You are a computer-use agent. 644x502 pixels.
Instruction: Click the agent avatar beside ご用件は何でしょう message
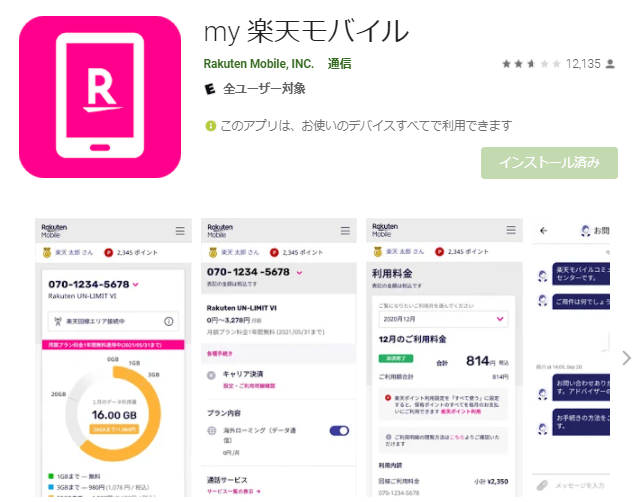[x=543, y=301]
